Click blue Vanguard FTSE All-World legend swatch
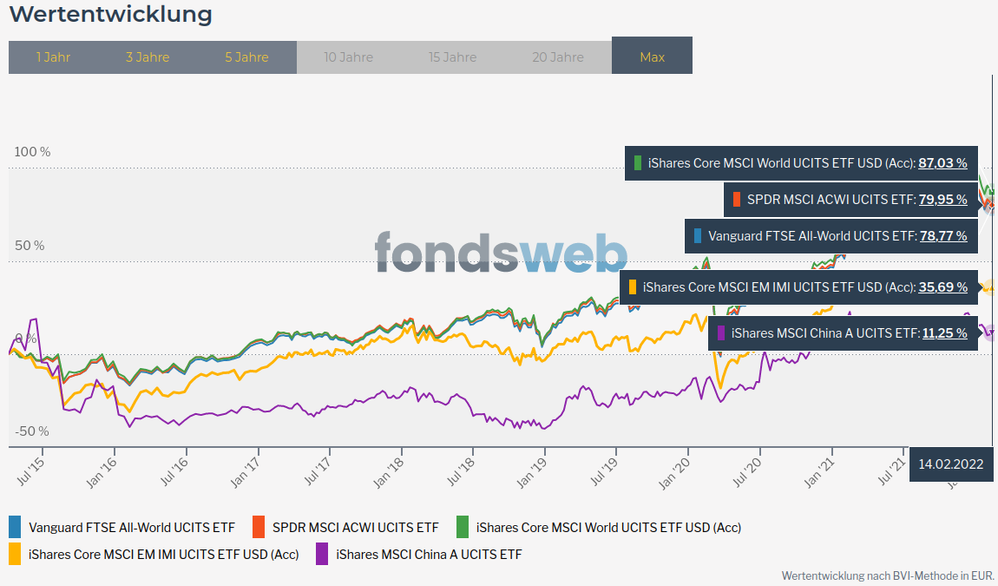 (15, 527)
